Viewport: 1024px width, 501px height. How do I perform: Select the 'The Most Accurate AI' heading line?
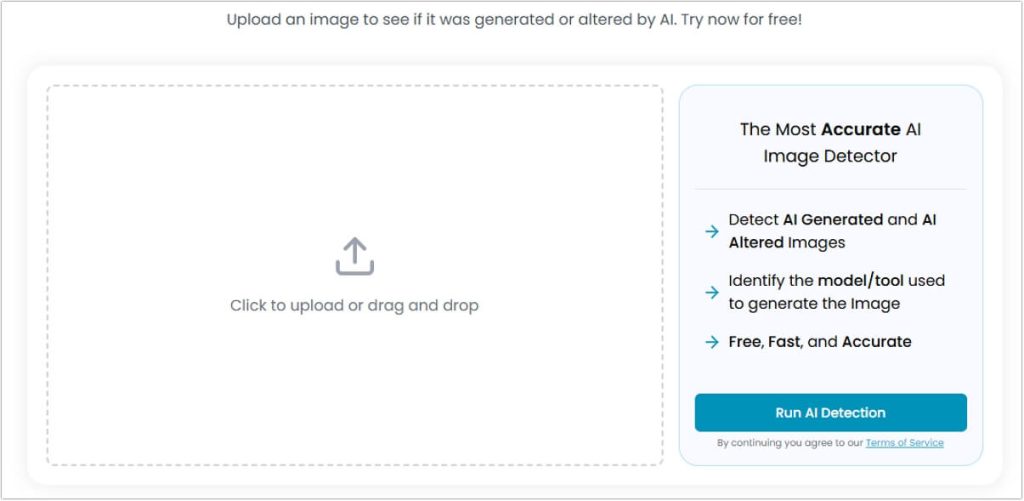[830, 129]
